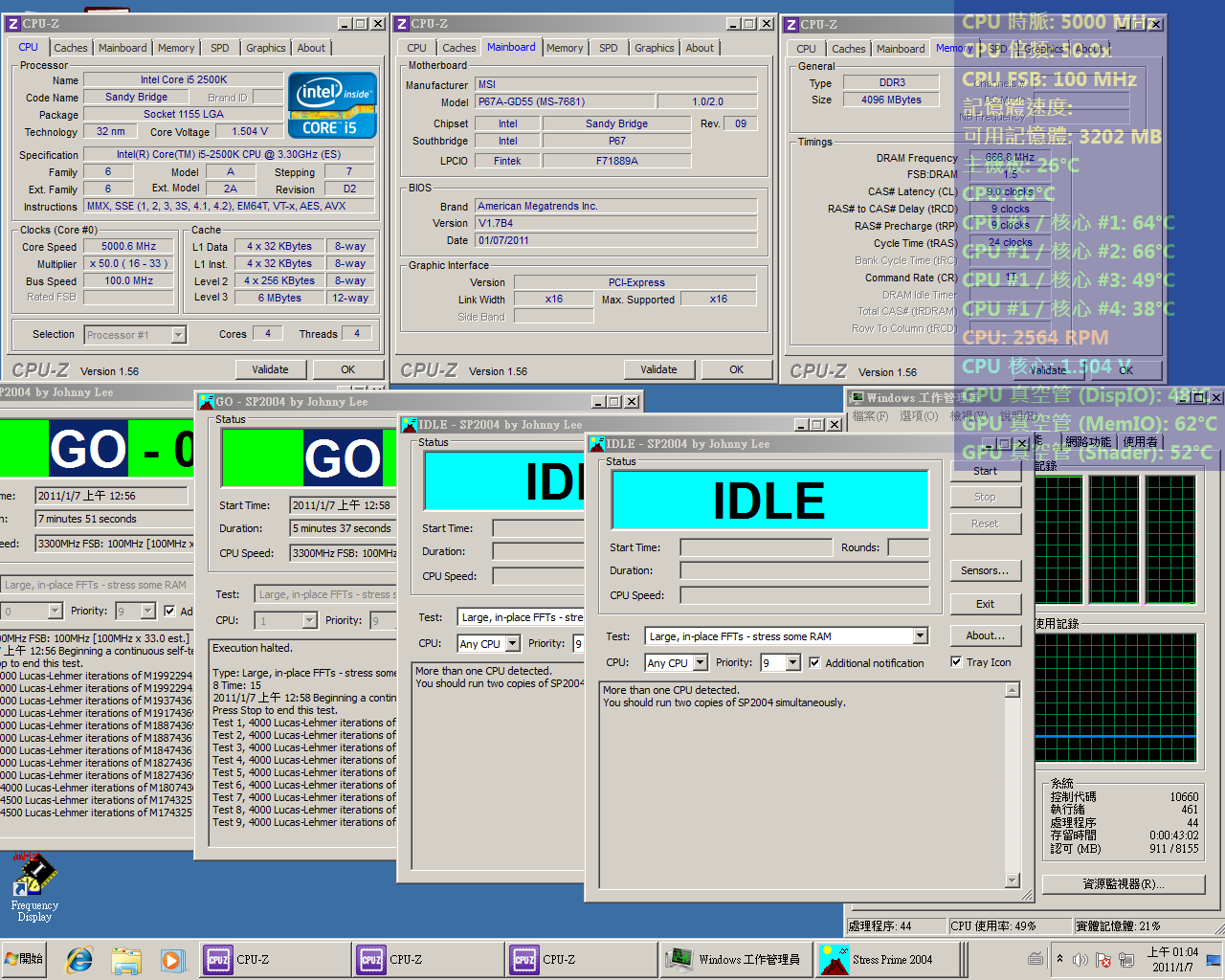This screenshot has height=980, width=1225.
Task: Click the down arrow of the front SP2004 log scrollbar
Action: point(1013,880)
